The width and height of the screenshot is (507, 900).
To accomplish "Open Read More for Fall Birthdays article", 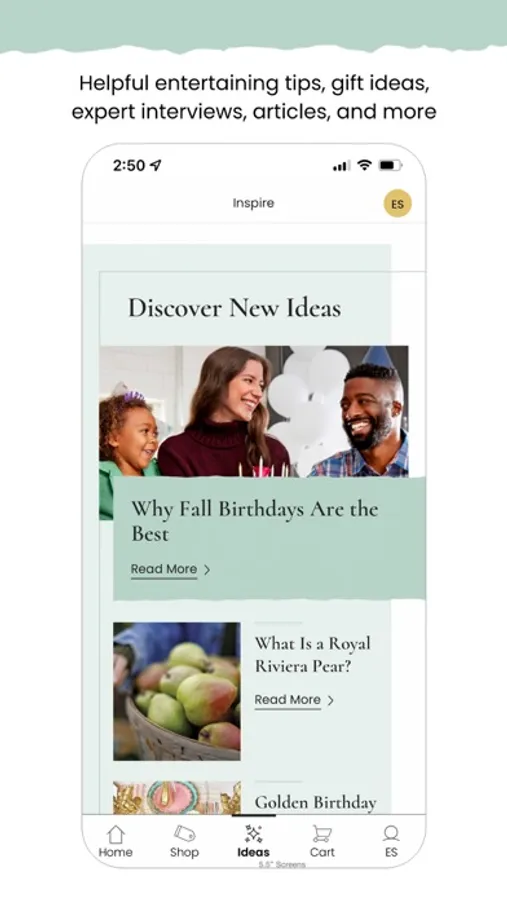I will tap(164, 569).
